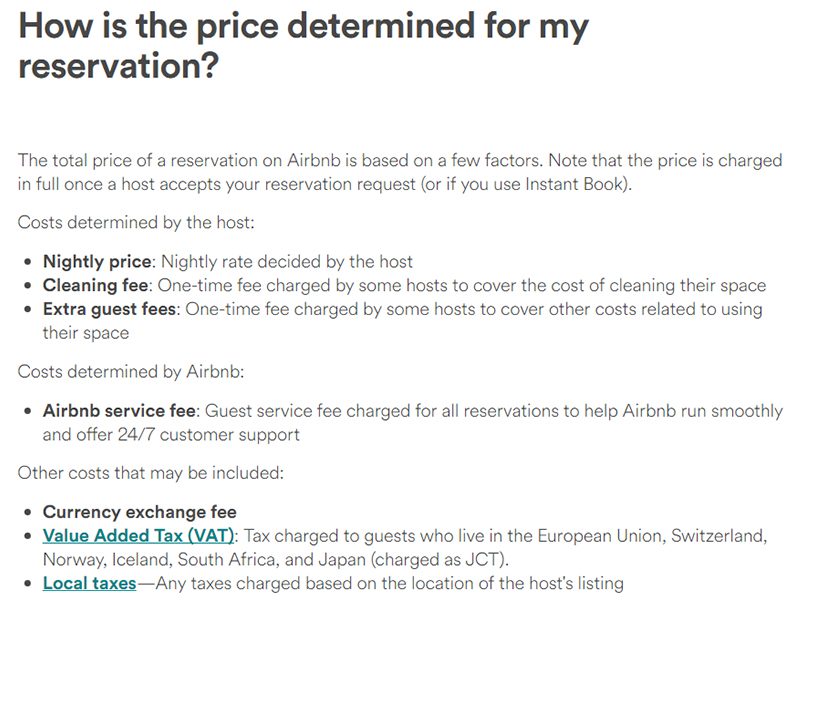This screenshot has width=814, height=702.
Task: Click the word 'reservation?' in the title
Action: tap(118, 66)
